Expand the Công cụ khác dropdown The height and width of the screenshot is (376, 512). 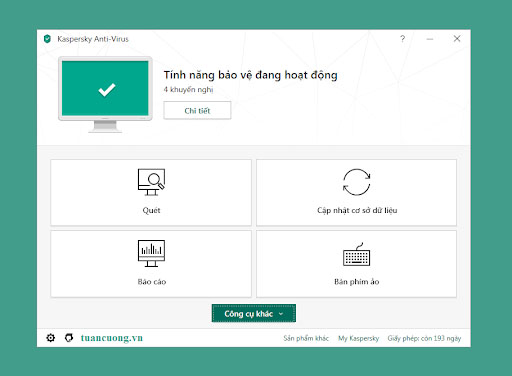point(254,313)
